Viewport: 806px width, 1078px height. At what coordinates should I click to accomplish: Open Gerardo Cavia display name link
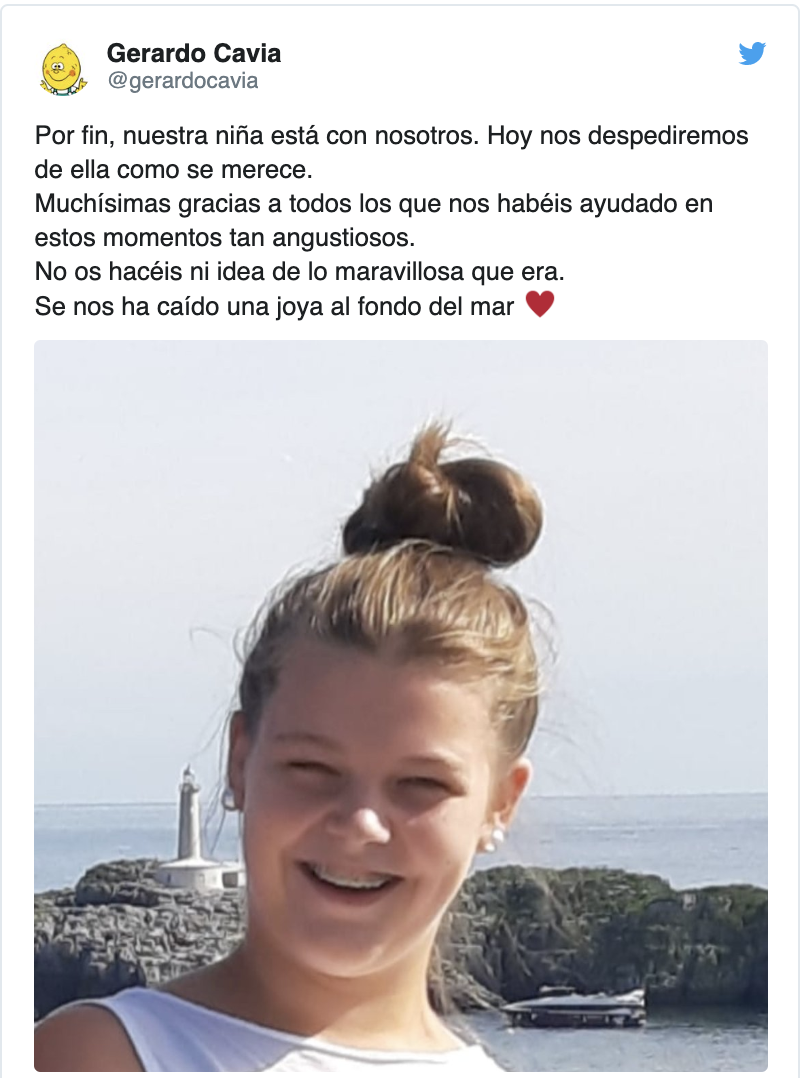[x=194, y=53]
